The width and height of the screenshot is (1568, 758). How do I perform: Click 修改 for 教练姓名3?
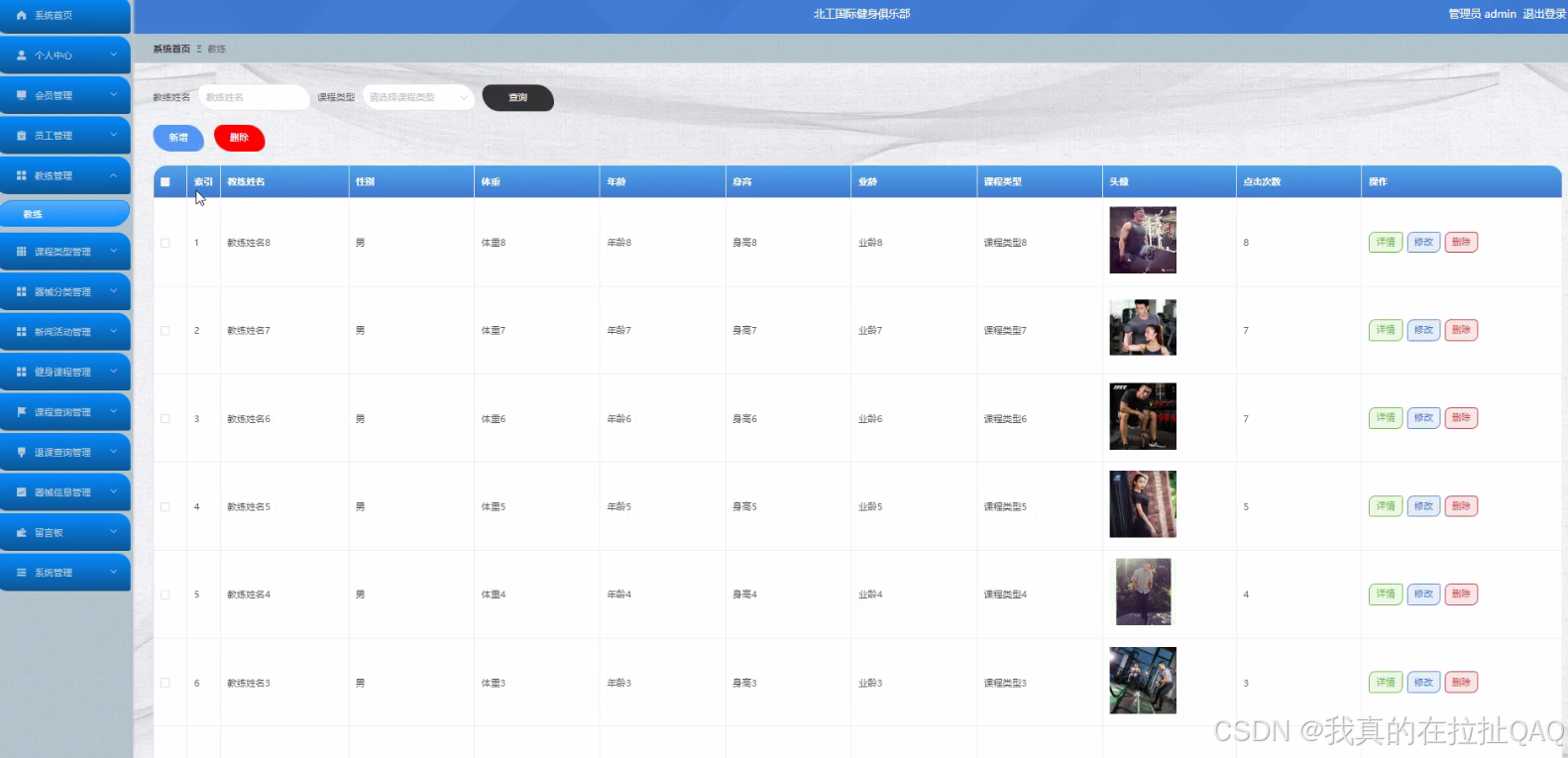click(1423, 683)
